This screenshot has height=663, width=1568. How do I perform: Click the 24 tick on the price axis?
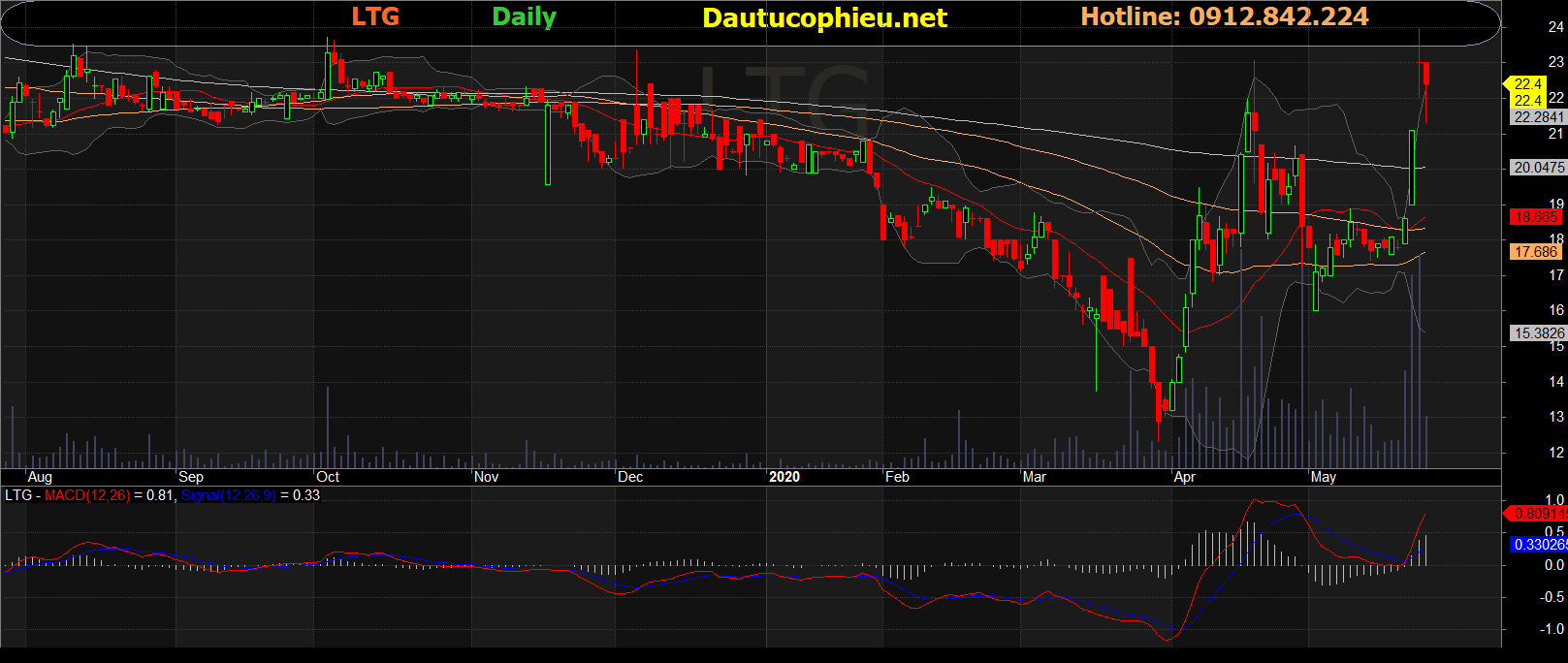tap(1555, 27)
